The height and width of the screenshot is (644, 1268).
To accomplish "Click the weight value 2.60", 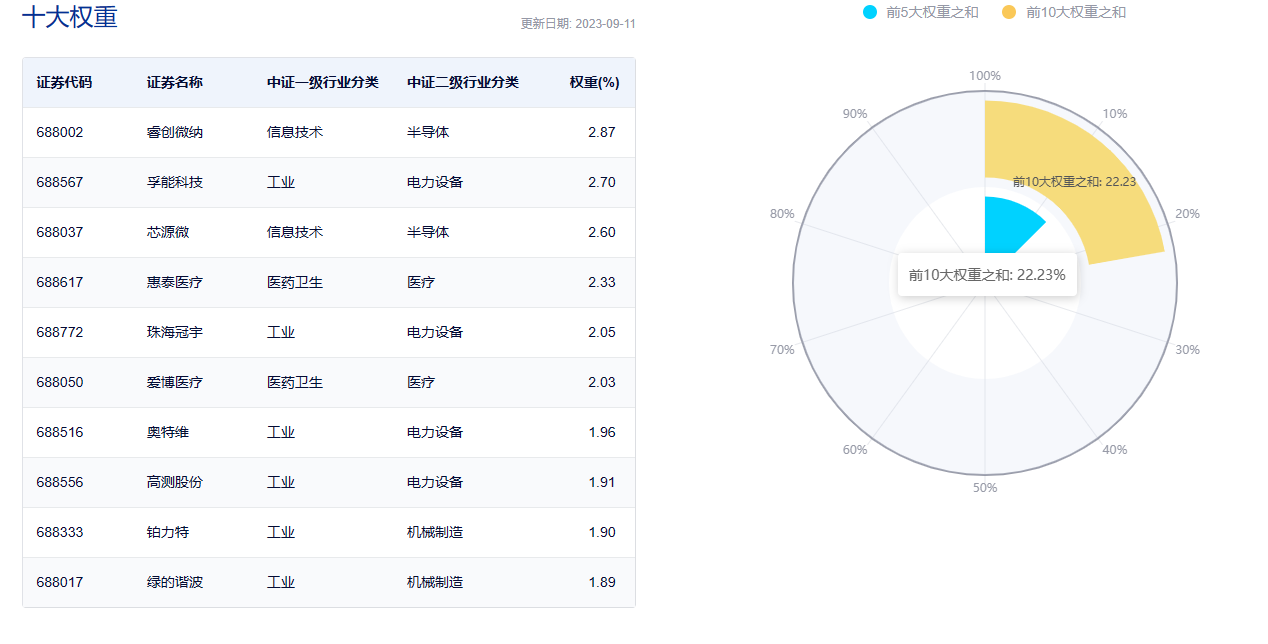I will (602, 232).
